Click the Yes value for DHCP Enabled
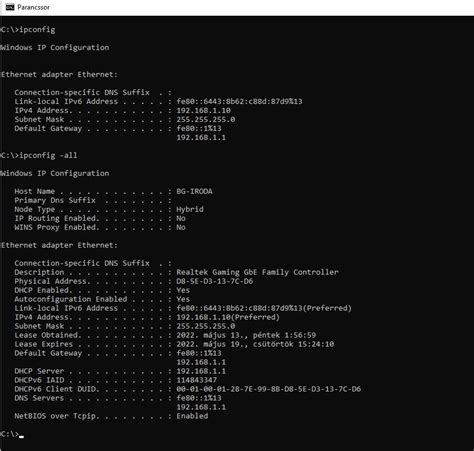 click(183, 290)
